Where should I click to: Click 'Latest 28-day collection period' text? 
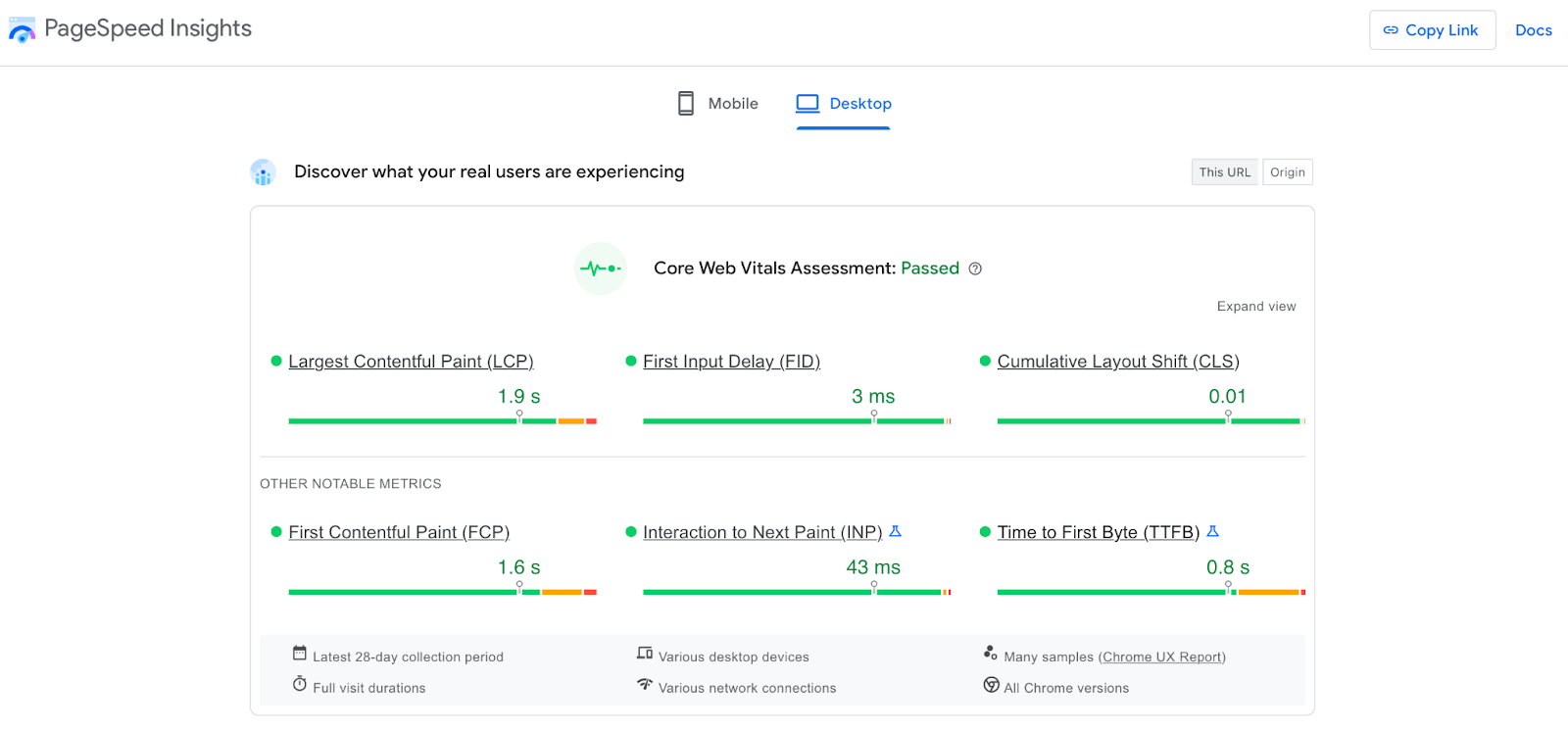(x=408, y=657)
